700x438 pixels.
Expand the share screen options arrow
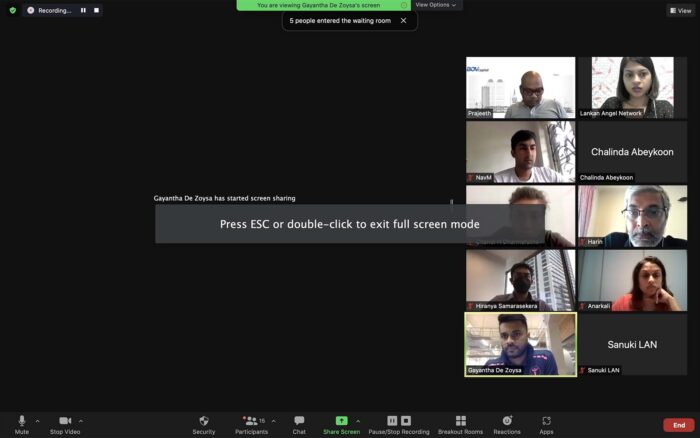pyautogui.click(x=358, y=421)
